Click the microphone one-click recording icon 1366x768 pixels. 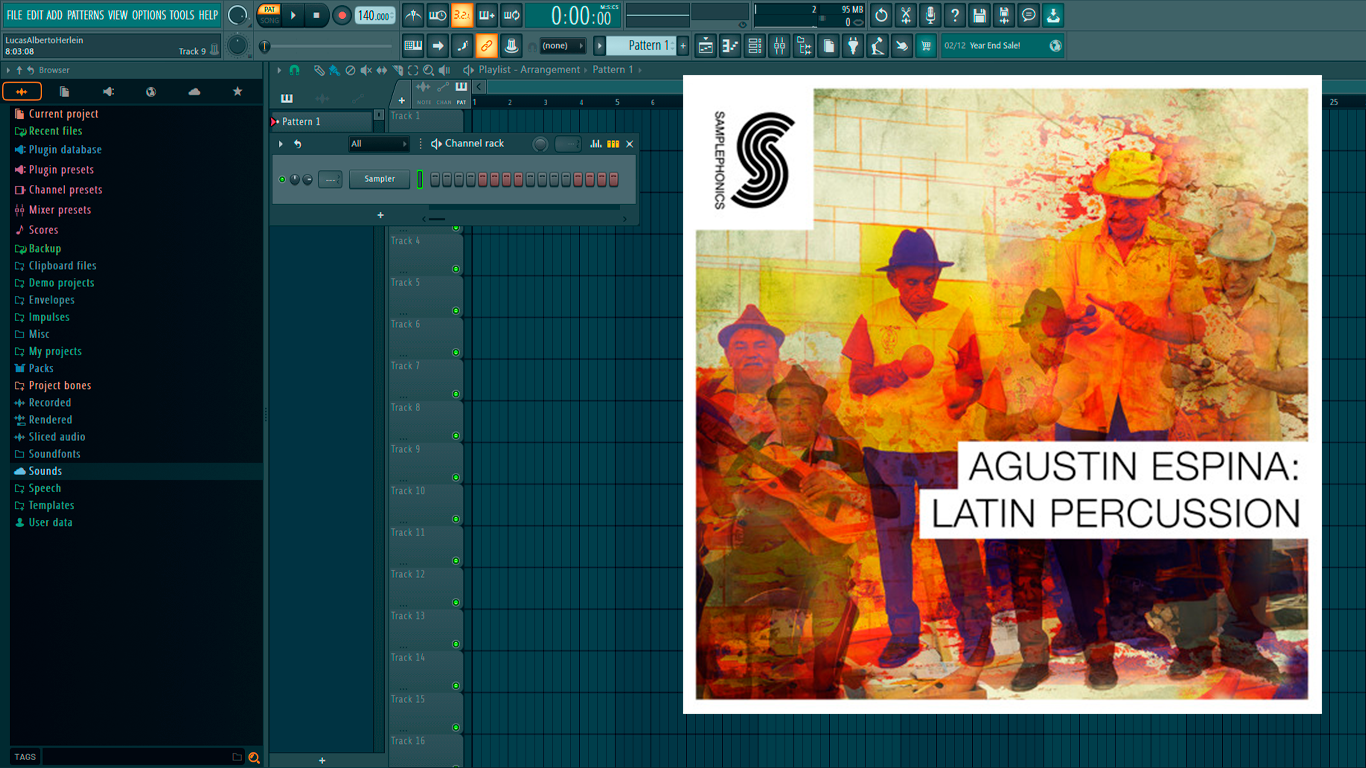930,15
